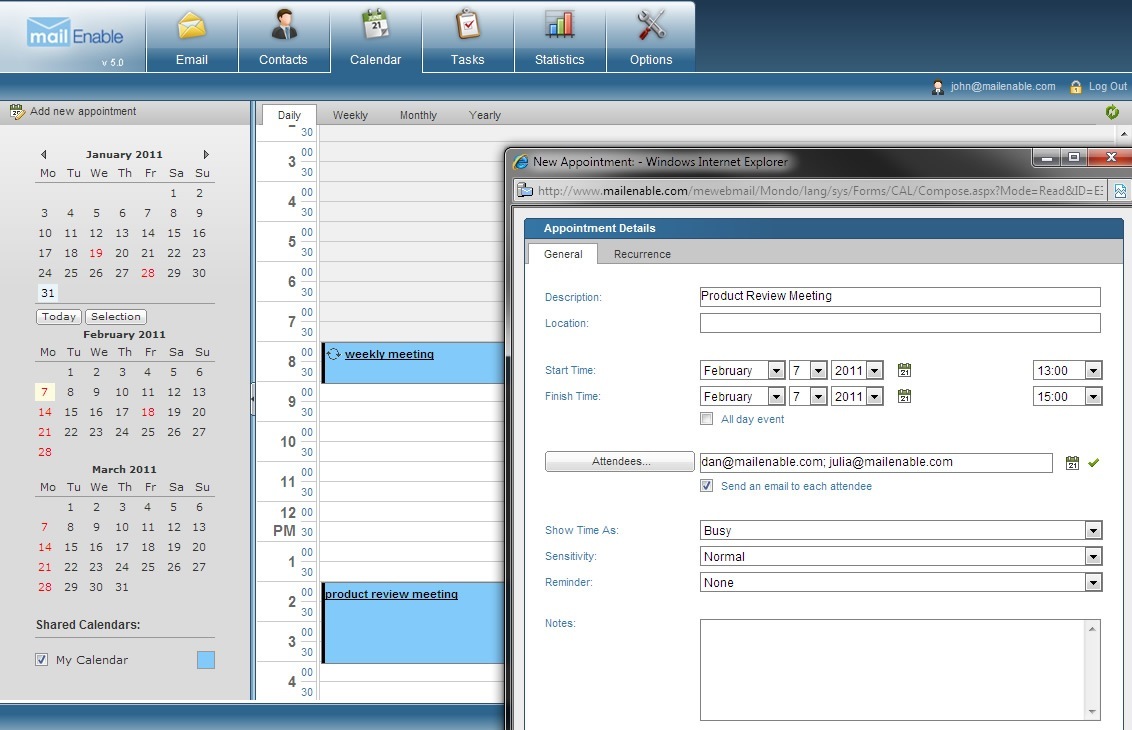This screenshot has height=730, width=1132.
Task: Toggle the My Calendar checkbox
Action: pos(42,660)
